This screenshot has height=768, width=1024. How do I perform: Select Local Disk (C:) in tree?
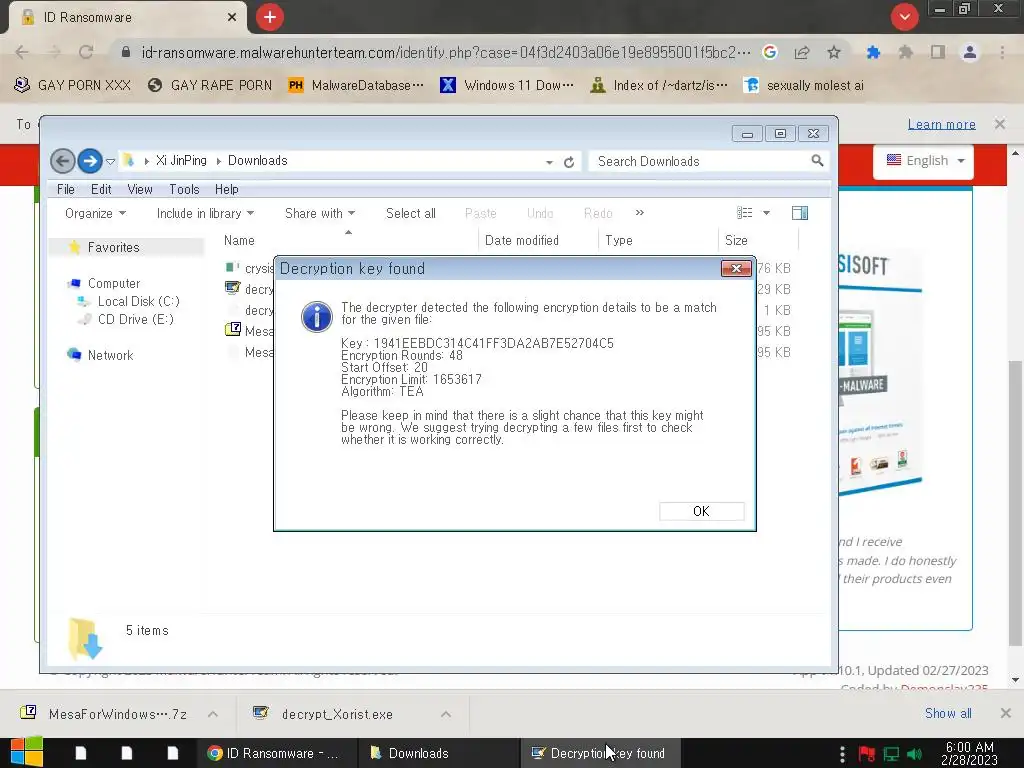pyautogui.click(x=138, y=302)
